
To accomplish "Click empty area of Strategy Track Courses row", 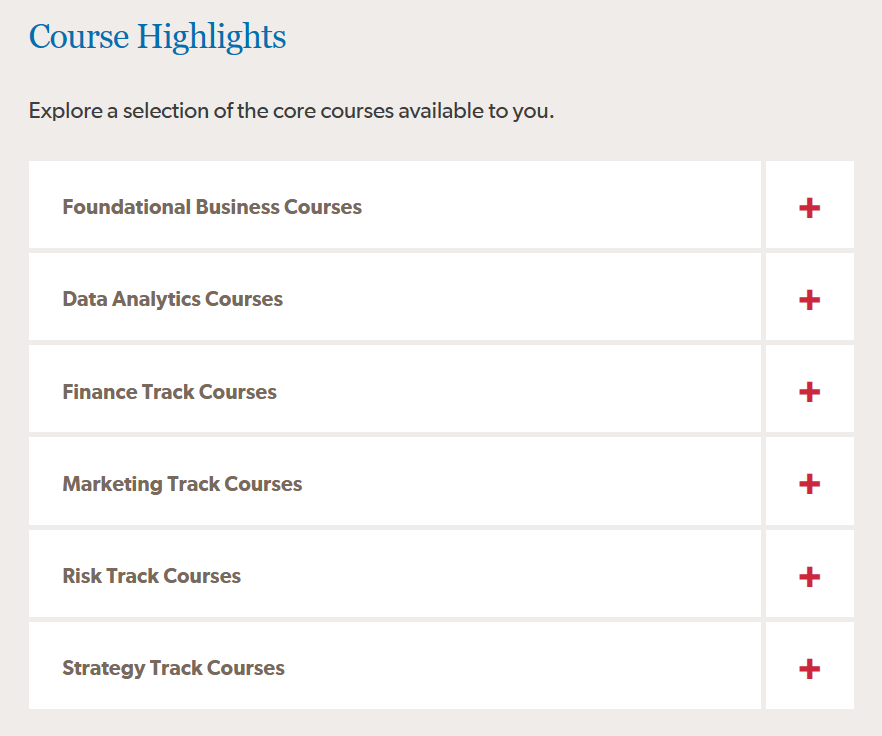I will [x=520, y=668].
